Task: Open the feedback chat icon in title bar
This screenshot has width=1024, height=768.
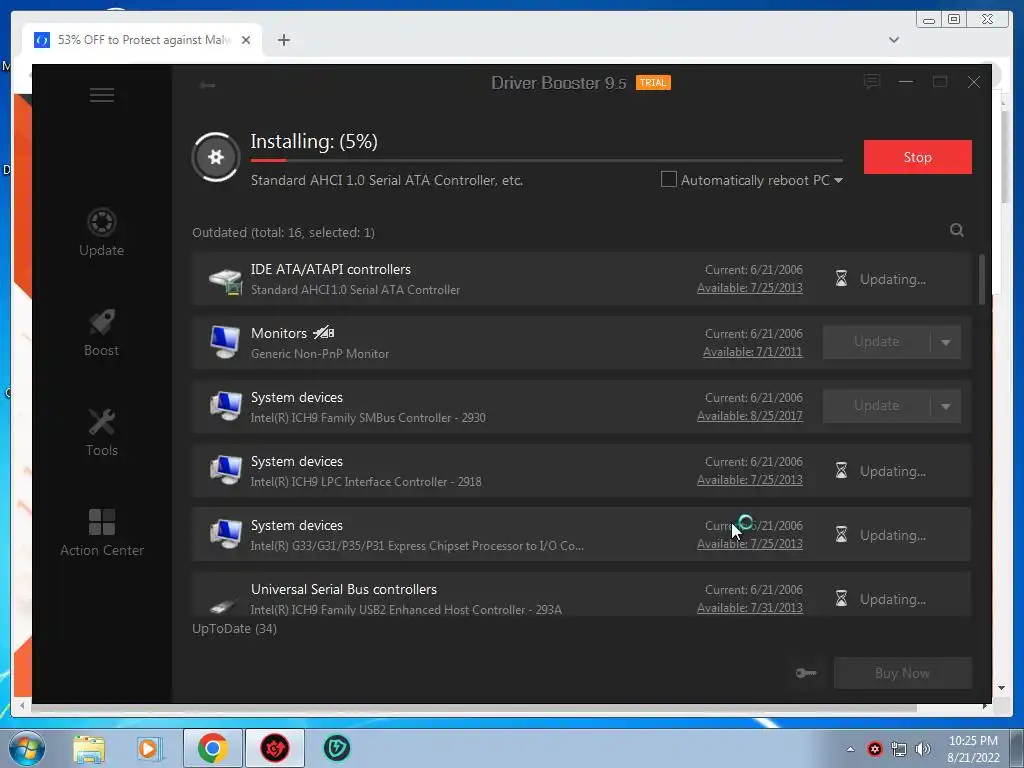Action: click(x=871, y=82)
